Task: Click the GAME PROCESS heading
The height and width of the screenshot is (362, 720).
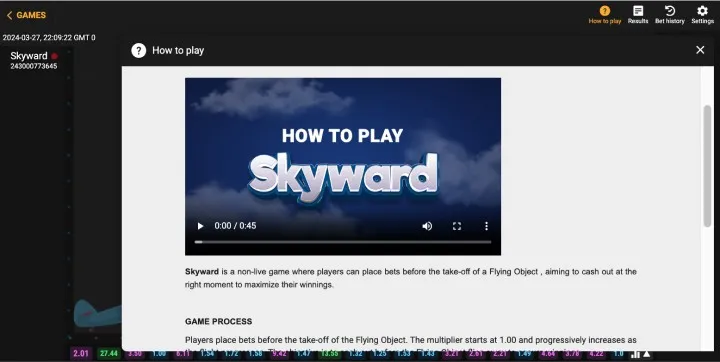Action: pos(219,322)
